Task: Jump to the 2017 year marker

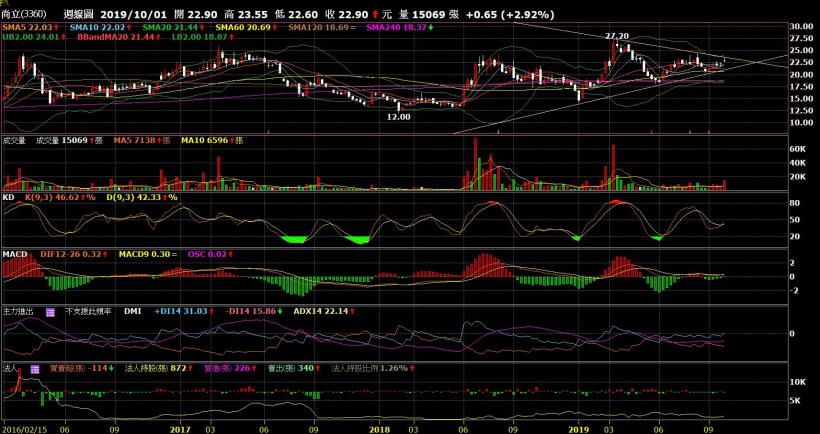Action: [x=180, y=428]
